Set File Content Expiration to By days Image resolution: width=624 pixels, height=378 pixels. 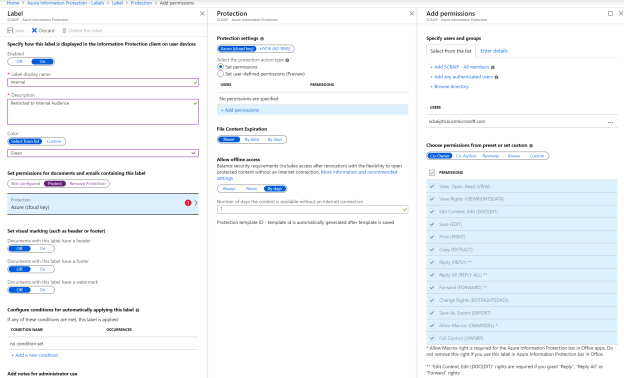(275, 140)
